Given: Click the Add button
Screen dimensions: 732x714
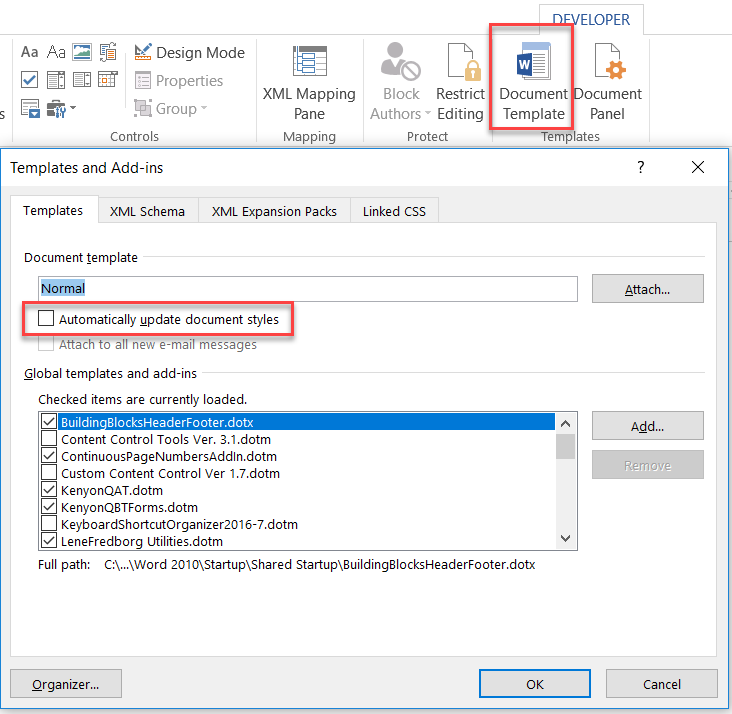Looking at the screenshot, I should click(x=648, y=426).
